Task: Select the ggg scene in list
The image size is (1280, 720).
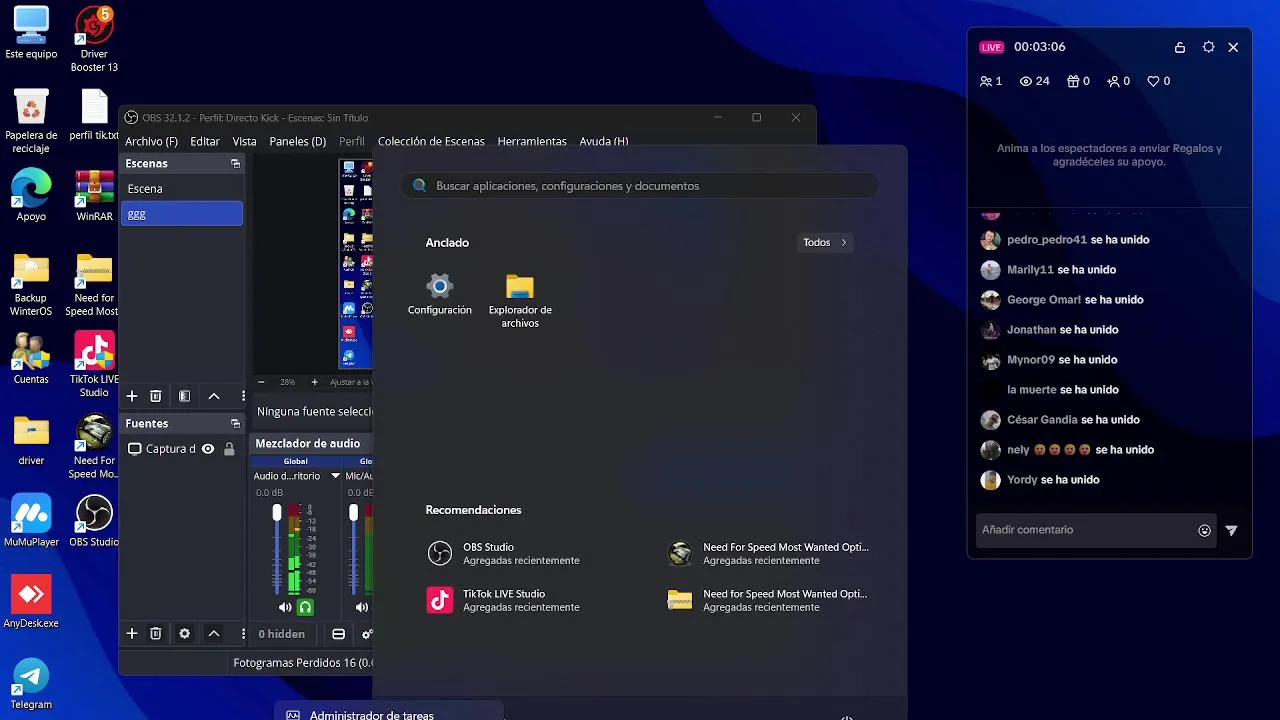Action: (x=182, y=214)
